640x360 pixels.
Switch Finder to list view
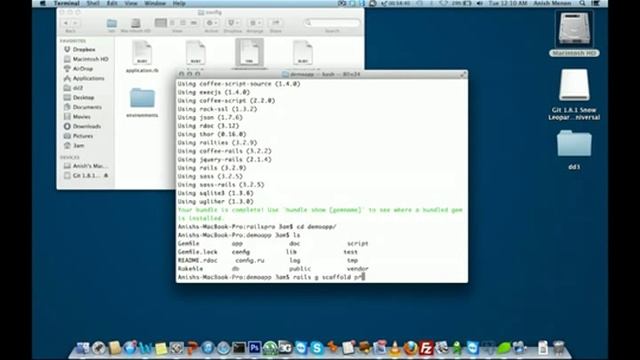172,23
